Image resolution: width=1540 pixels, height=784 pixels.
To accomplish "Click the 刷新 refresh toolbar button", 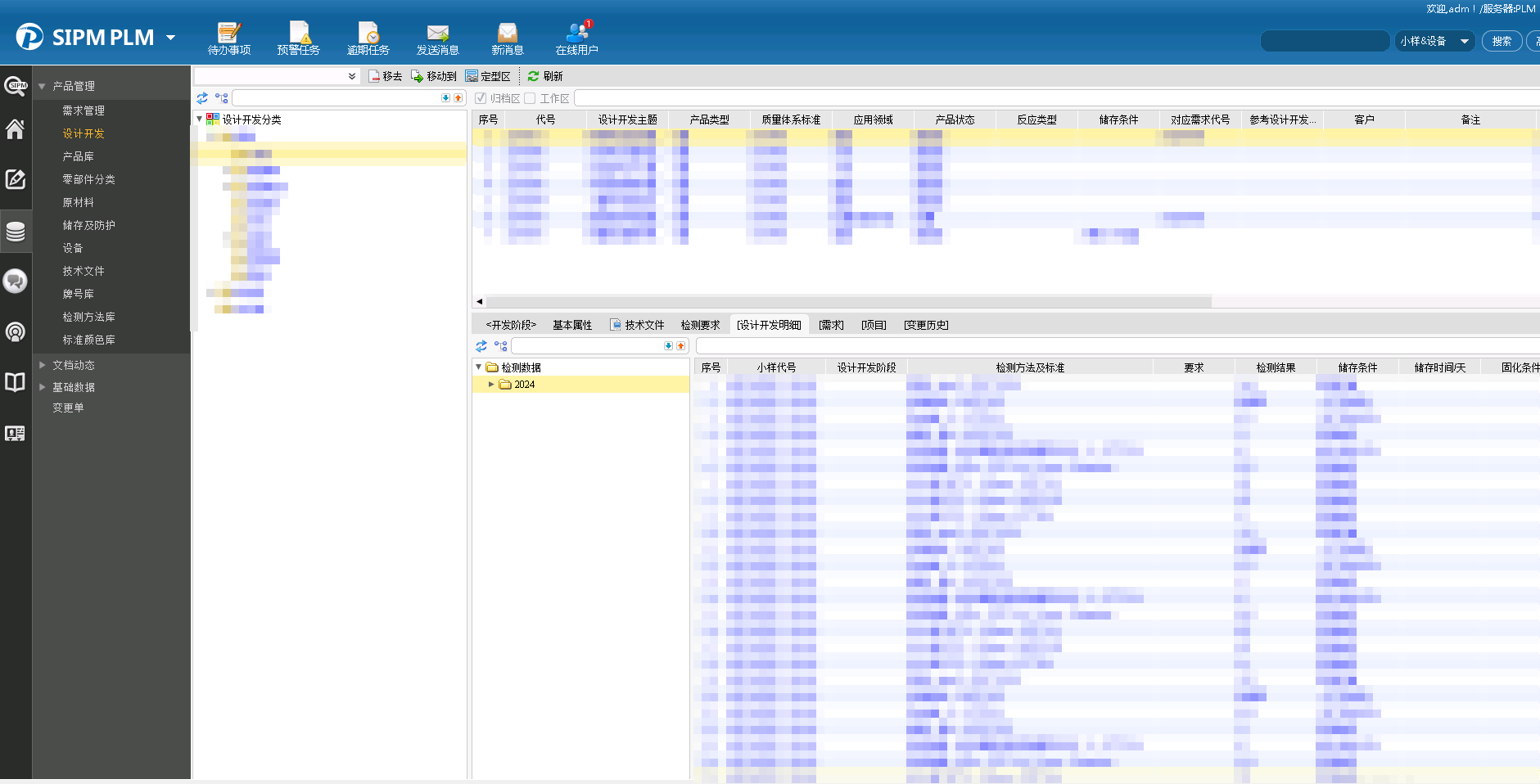I will tap(545, 76).
